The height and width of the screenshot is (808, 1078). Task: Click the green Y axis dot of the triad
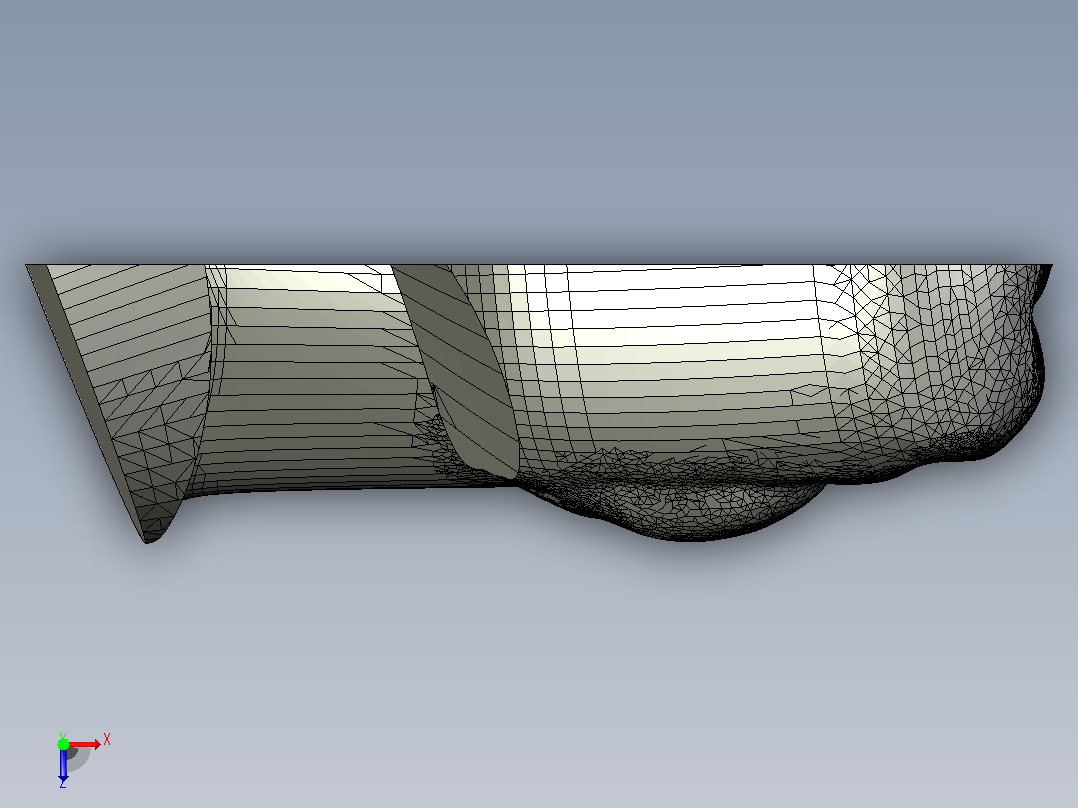pyautogui.click(x=63, y=744)
